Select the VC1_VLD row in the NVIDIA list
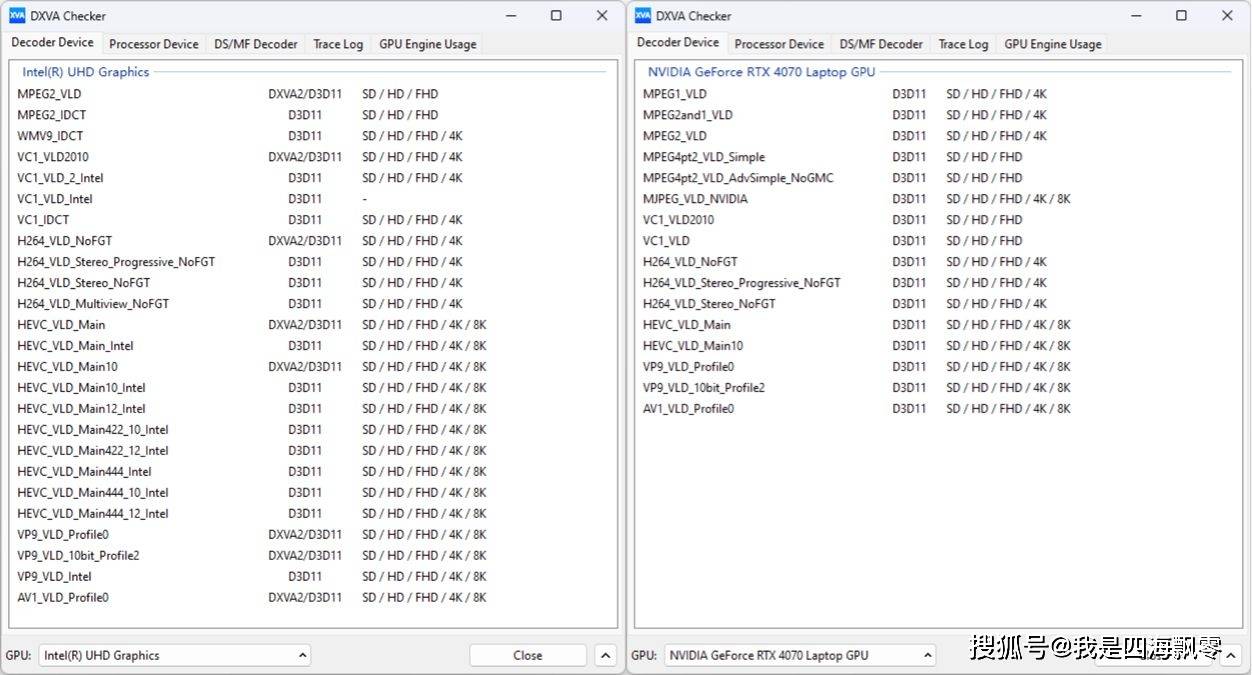Viewport: 1252px width, 675px height. 937,241
